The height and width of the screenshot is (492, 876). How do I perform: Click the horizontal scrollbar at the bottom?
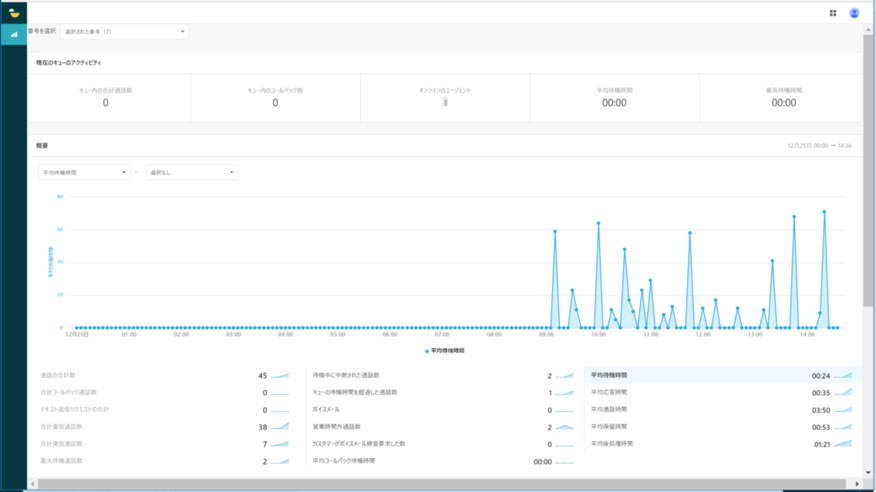[x=400, y=485]
